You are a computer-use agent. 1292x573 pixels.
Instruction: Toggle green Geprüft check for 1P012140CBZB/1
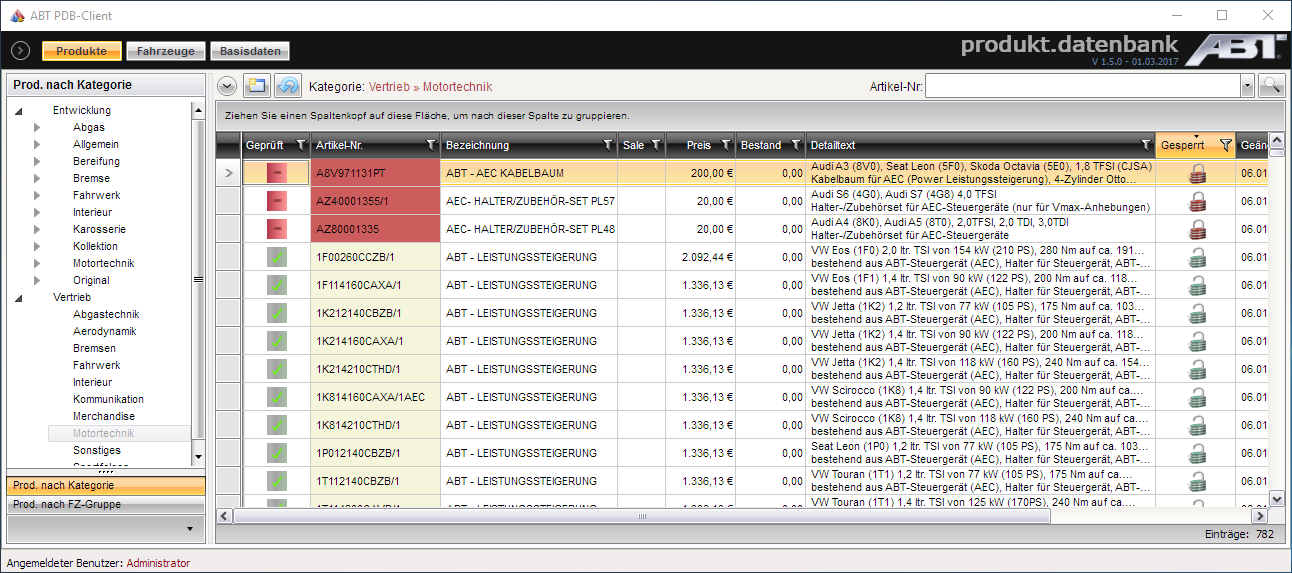[276, 453]
